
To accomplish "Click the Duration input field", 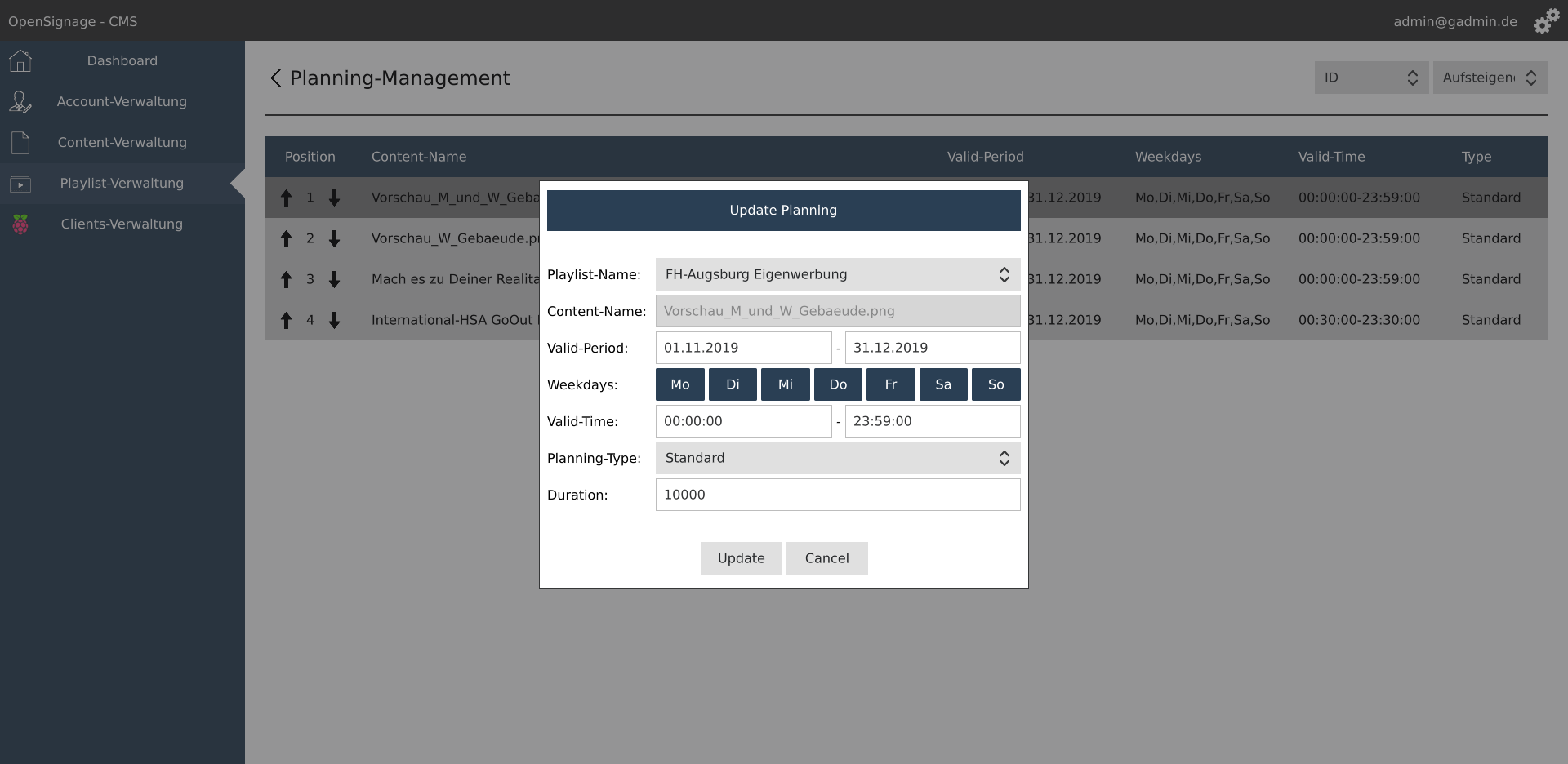I will (x=837, y=495).
